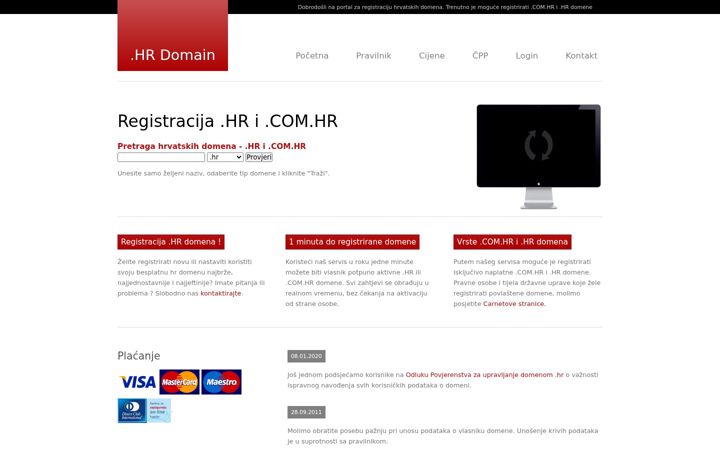Open the Login page

click(x=527, y=56)
